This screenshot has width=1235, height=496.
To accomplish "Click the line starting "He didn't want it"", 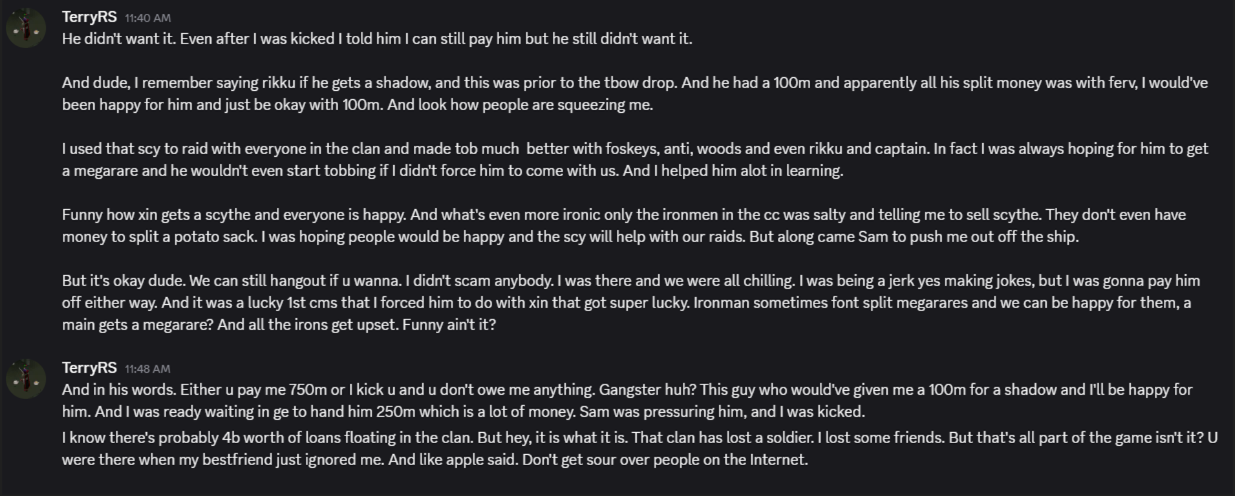I will point(377,39).
